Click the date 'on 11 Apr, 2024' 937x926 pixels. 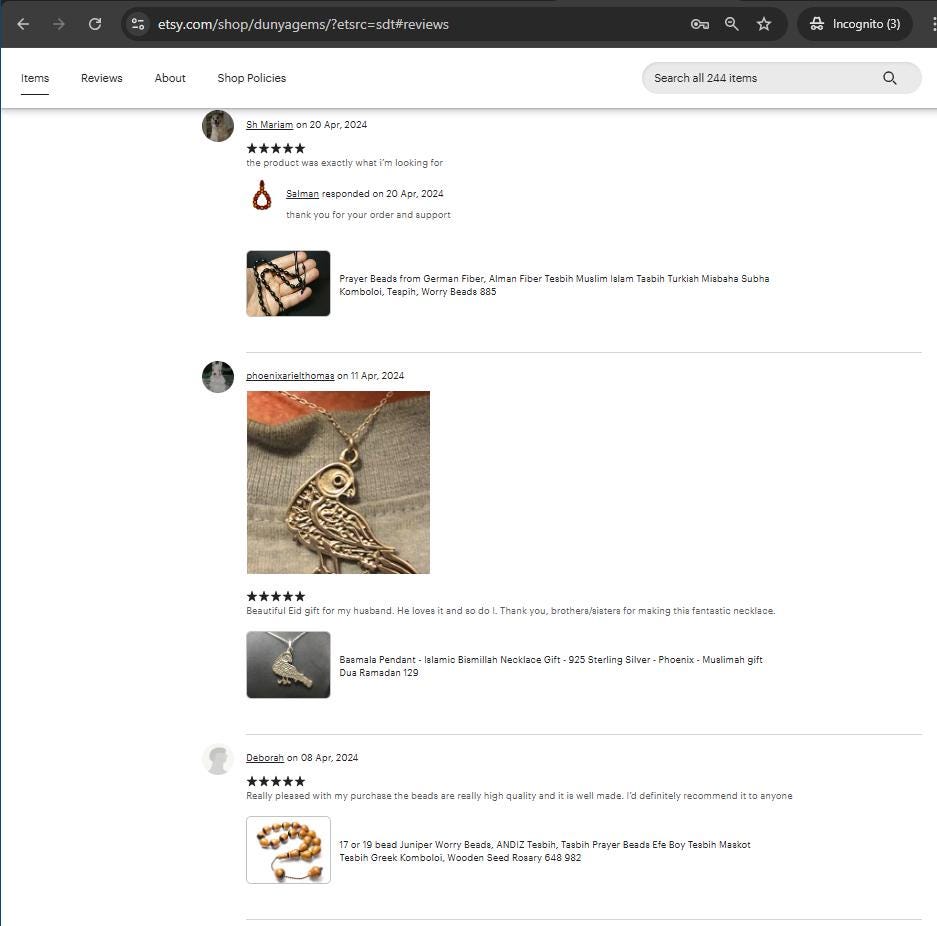370,376
